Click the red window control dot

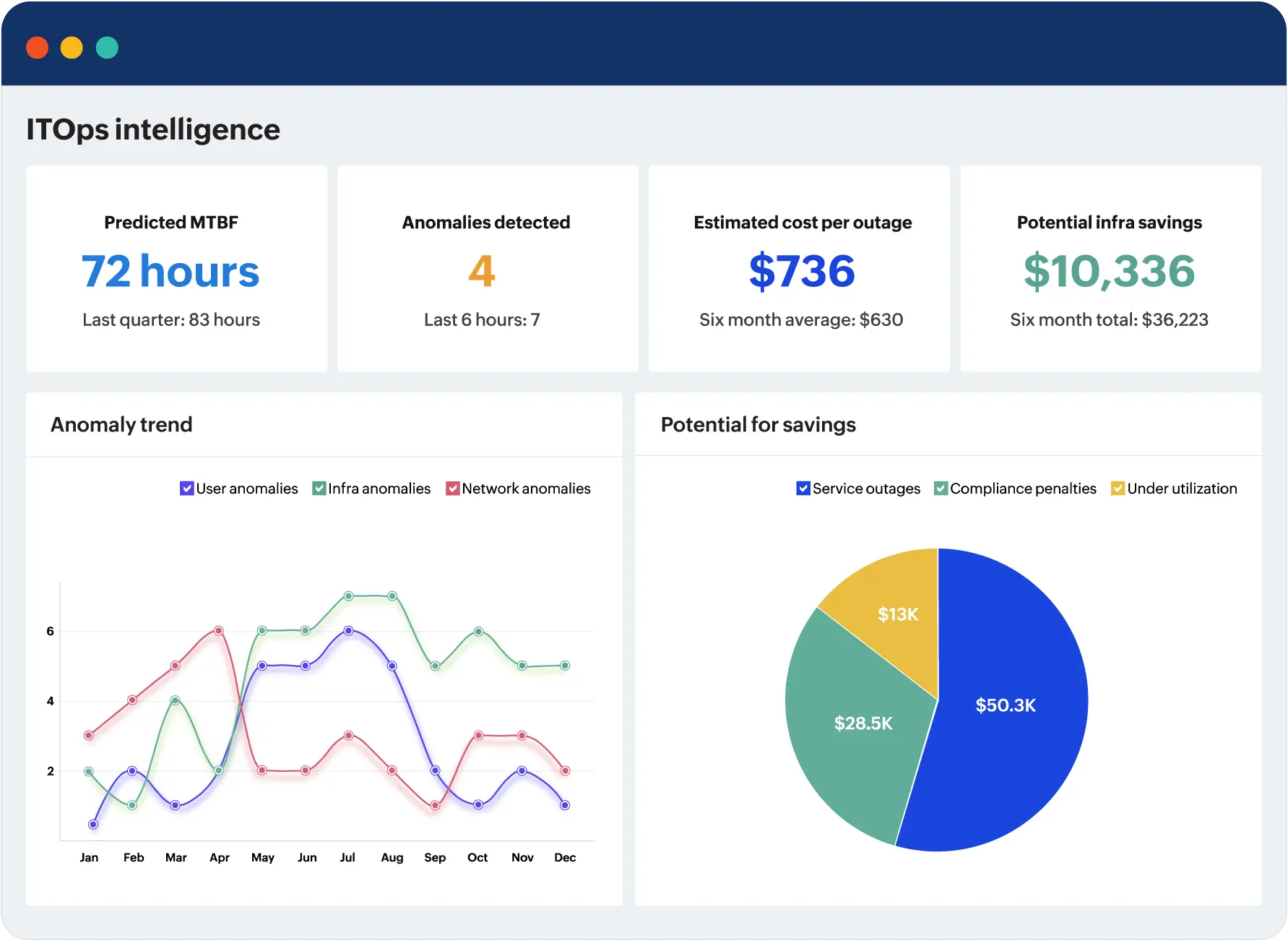click(37, 48)
